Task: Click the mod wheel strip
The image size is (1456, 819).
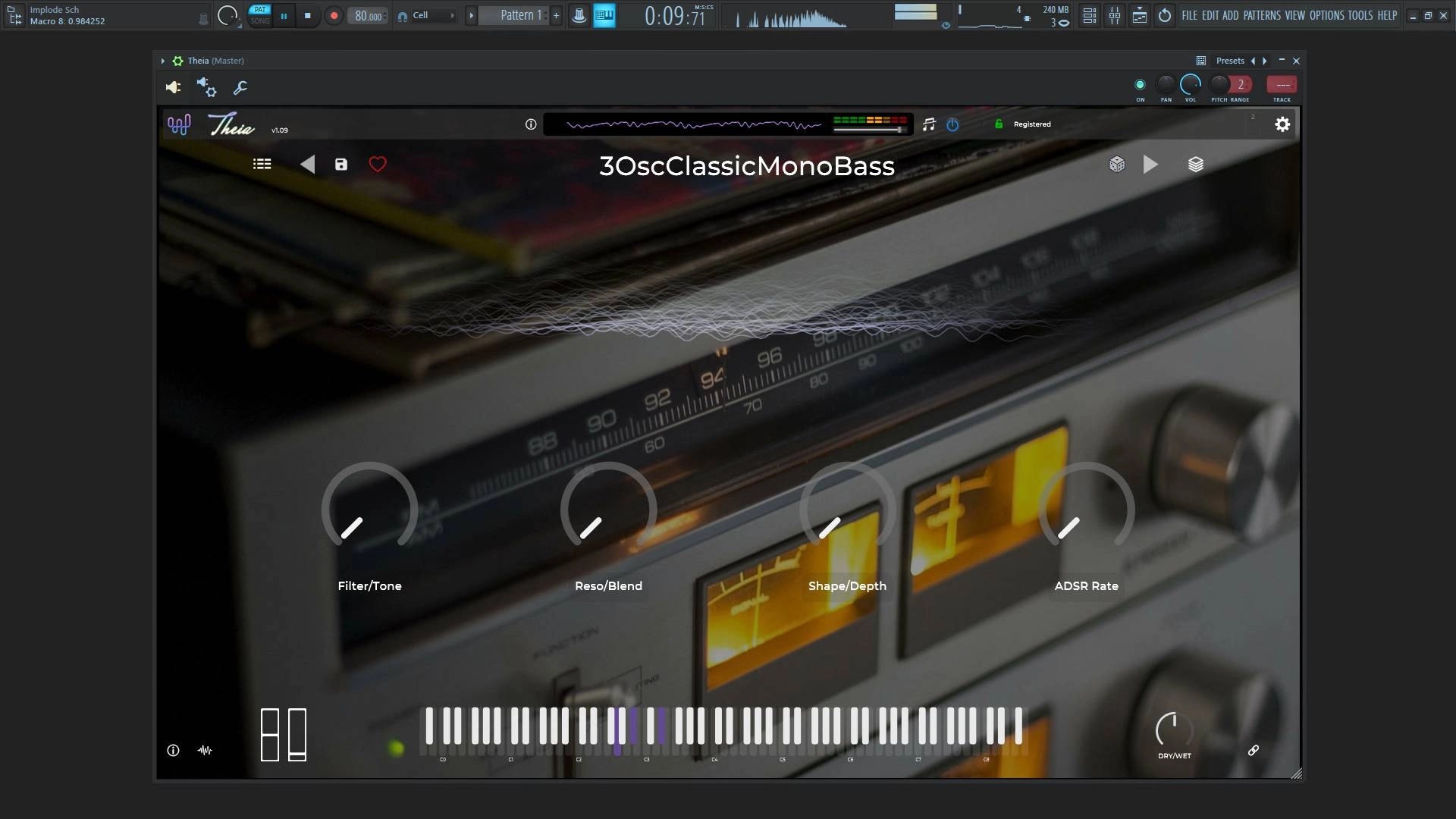Action: coord(297,735)
